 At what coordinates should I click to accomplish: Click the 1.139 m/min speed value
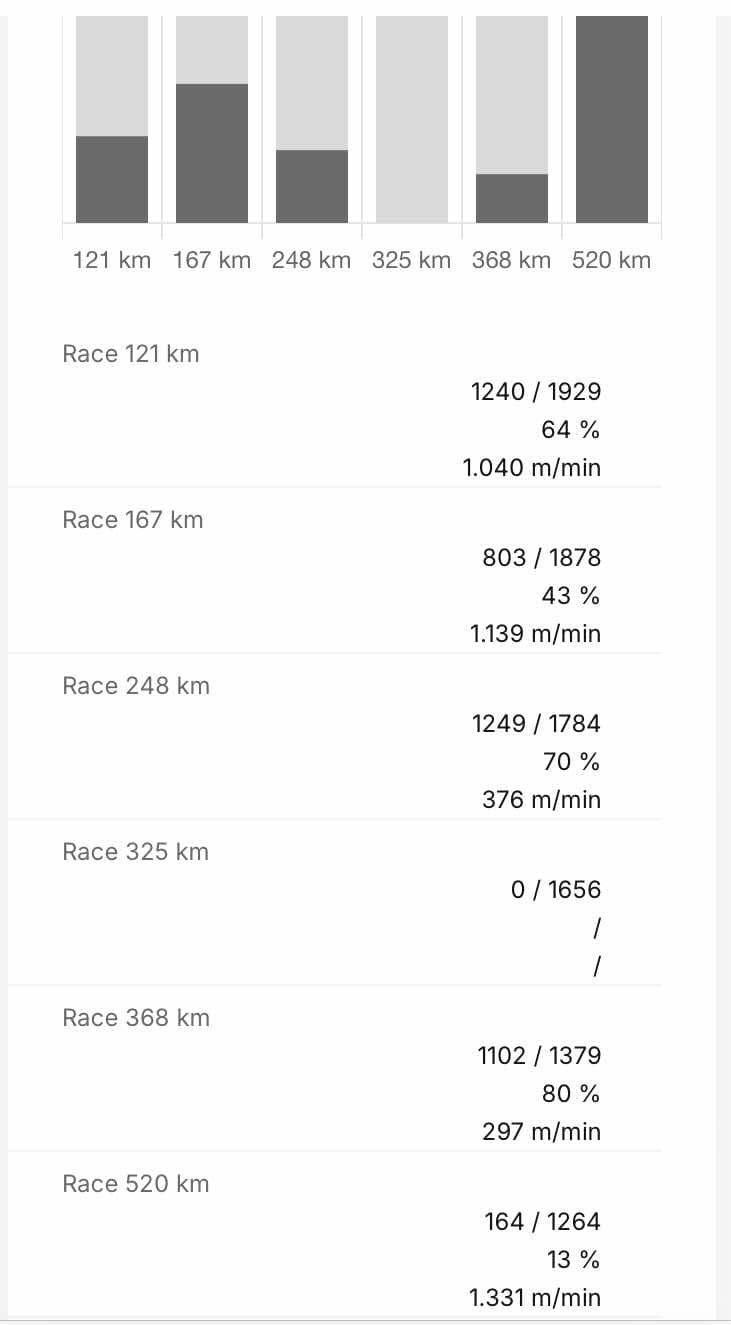click(536, 634)
